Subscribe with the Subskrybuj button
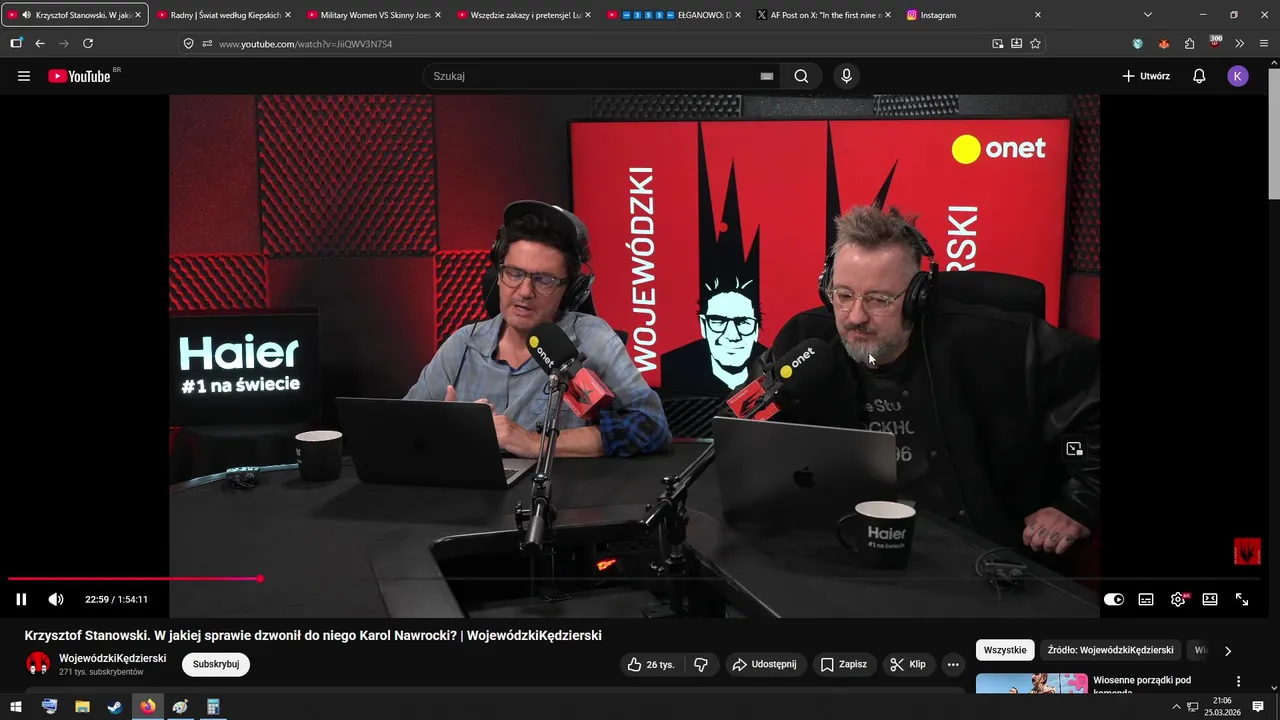 pos(216,664)
